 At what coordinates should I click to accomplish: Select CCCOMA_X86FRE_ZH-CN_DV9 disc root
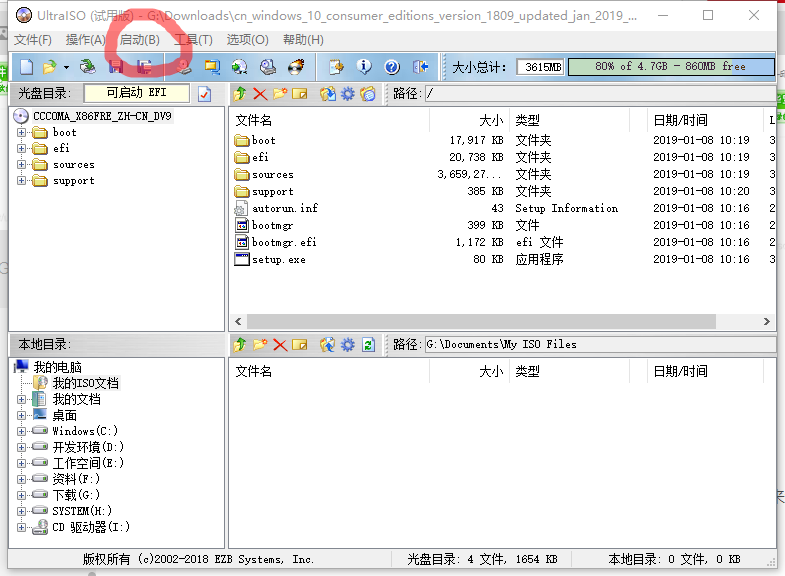point(102,116)
